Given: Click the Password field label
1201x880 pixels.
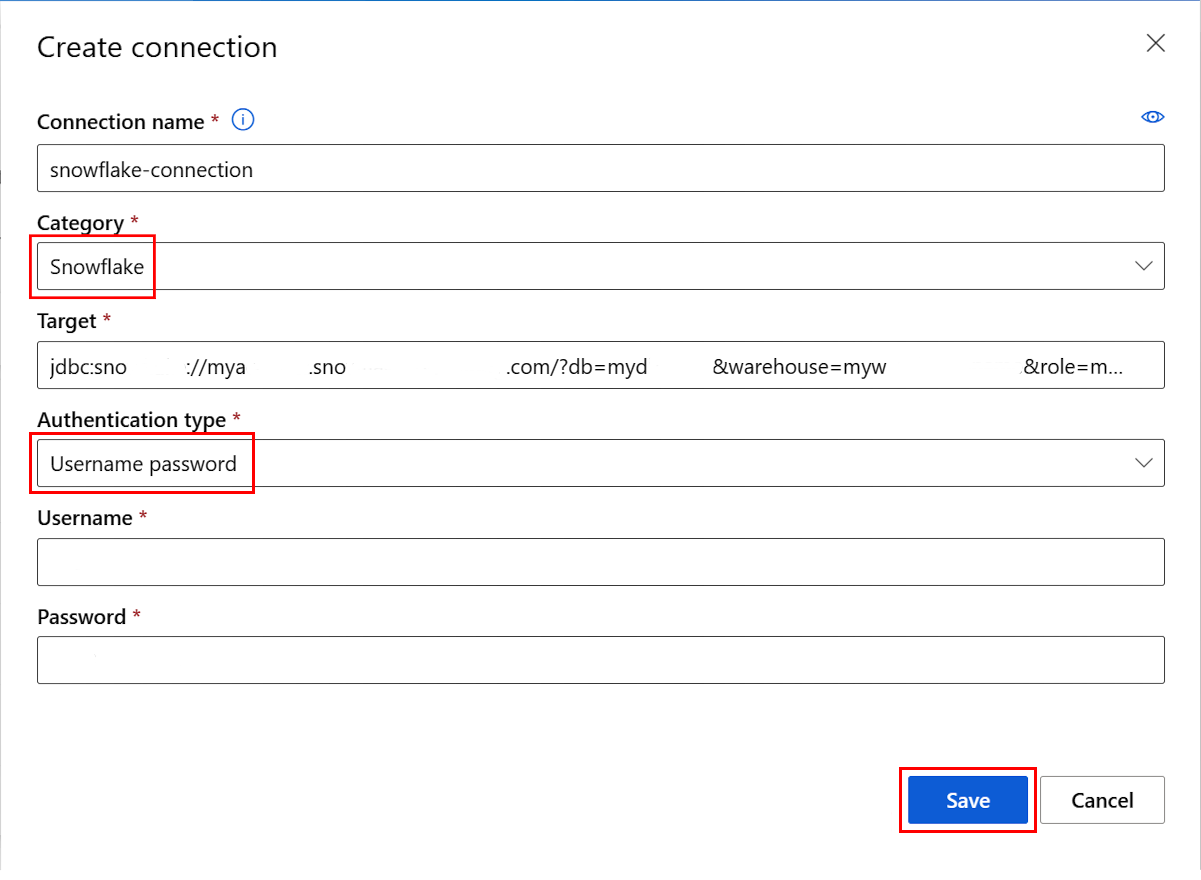Looking at the screenshot, I should tap(81, 617).
